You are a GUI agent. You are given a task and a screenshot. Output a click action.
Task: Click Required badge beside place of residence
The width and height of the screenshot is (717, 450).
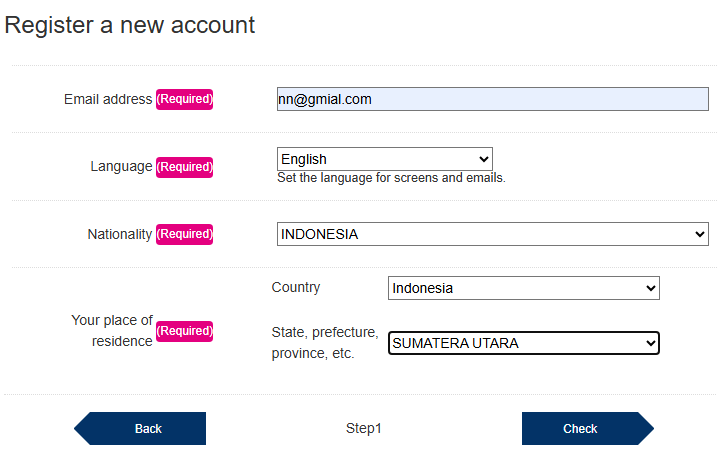pyautogui.click(x=185, y=331)
